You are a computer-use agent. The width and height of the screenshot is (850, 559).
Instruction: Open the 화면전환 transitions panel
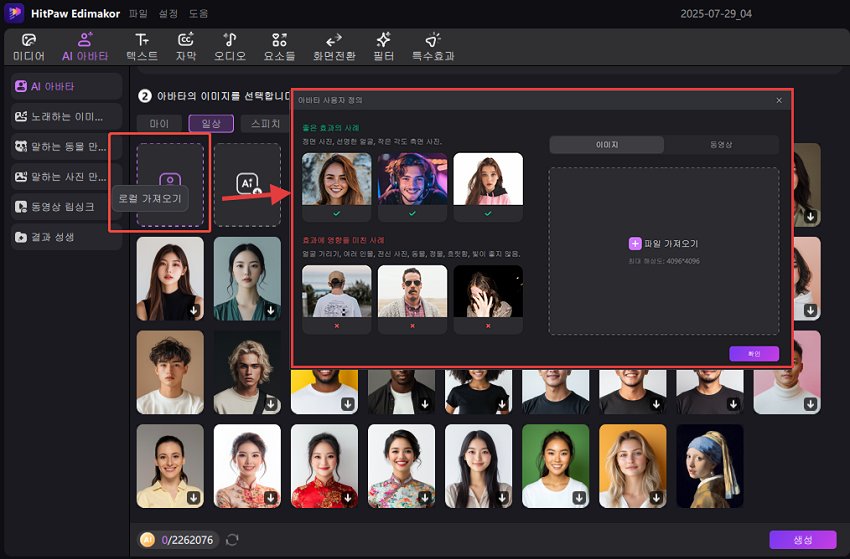click(x=334, y=47)
